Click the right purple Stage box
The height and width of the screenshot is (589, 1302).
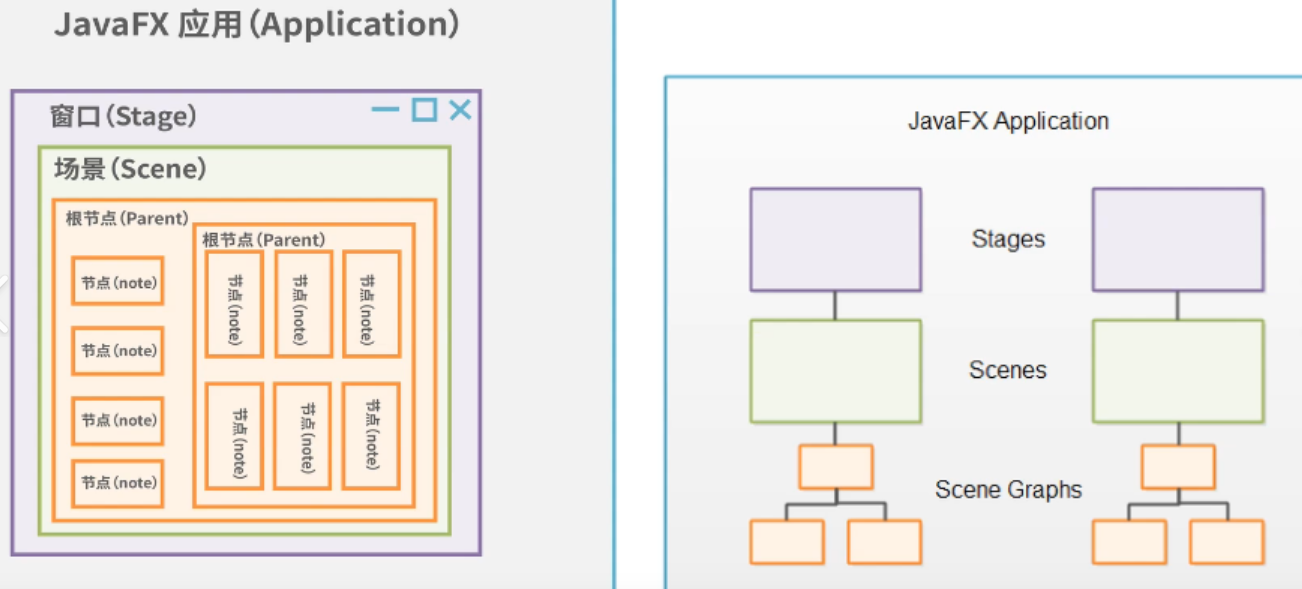click(x=1178, y=239)
